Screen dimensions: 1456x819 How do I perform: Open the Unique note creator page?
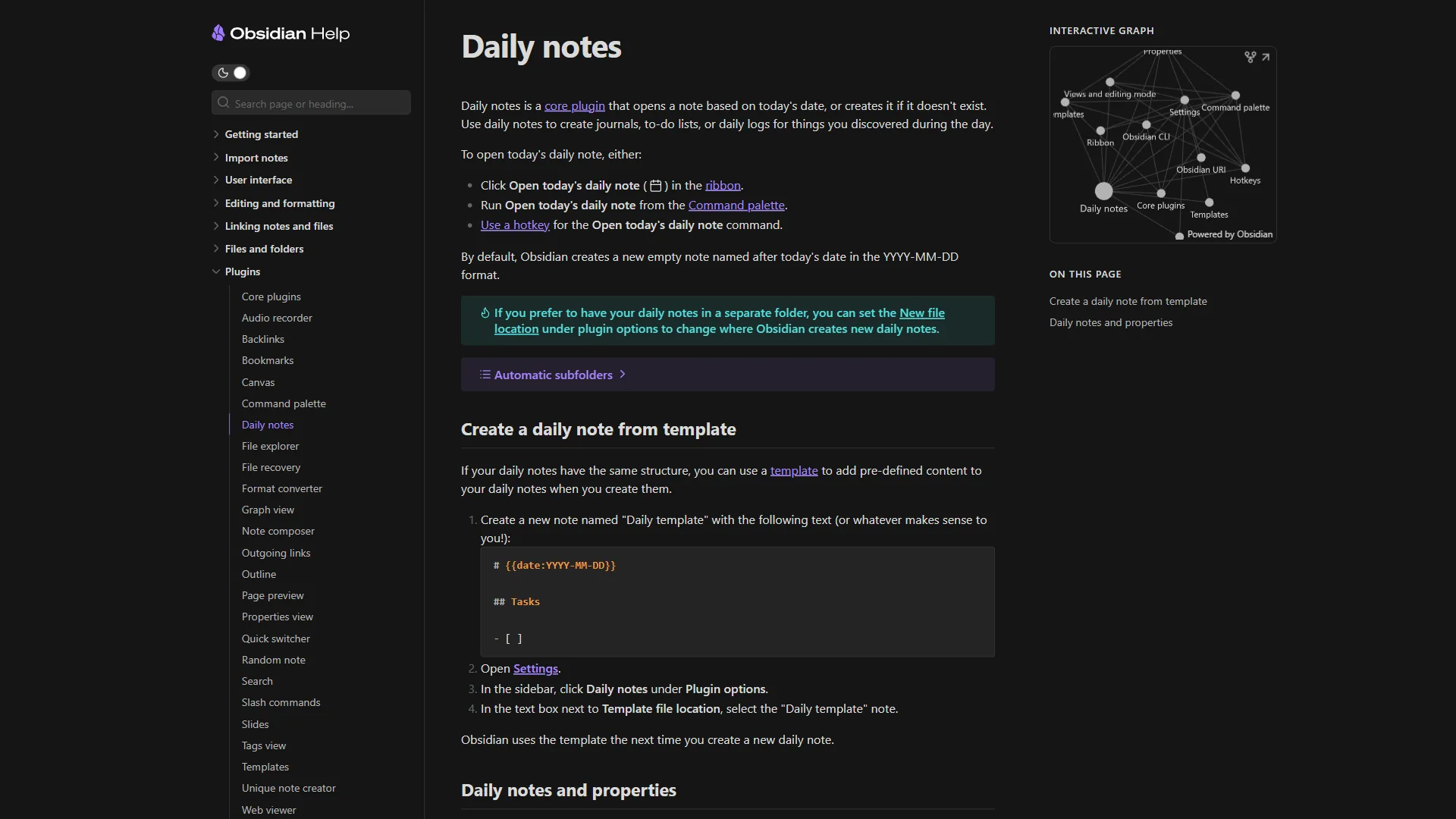288,788
